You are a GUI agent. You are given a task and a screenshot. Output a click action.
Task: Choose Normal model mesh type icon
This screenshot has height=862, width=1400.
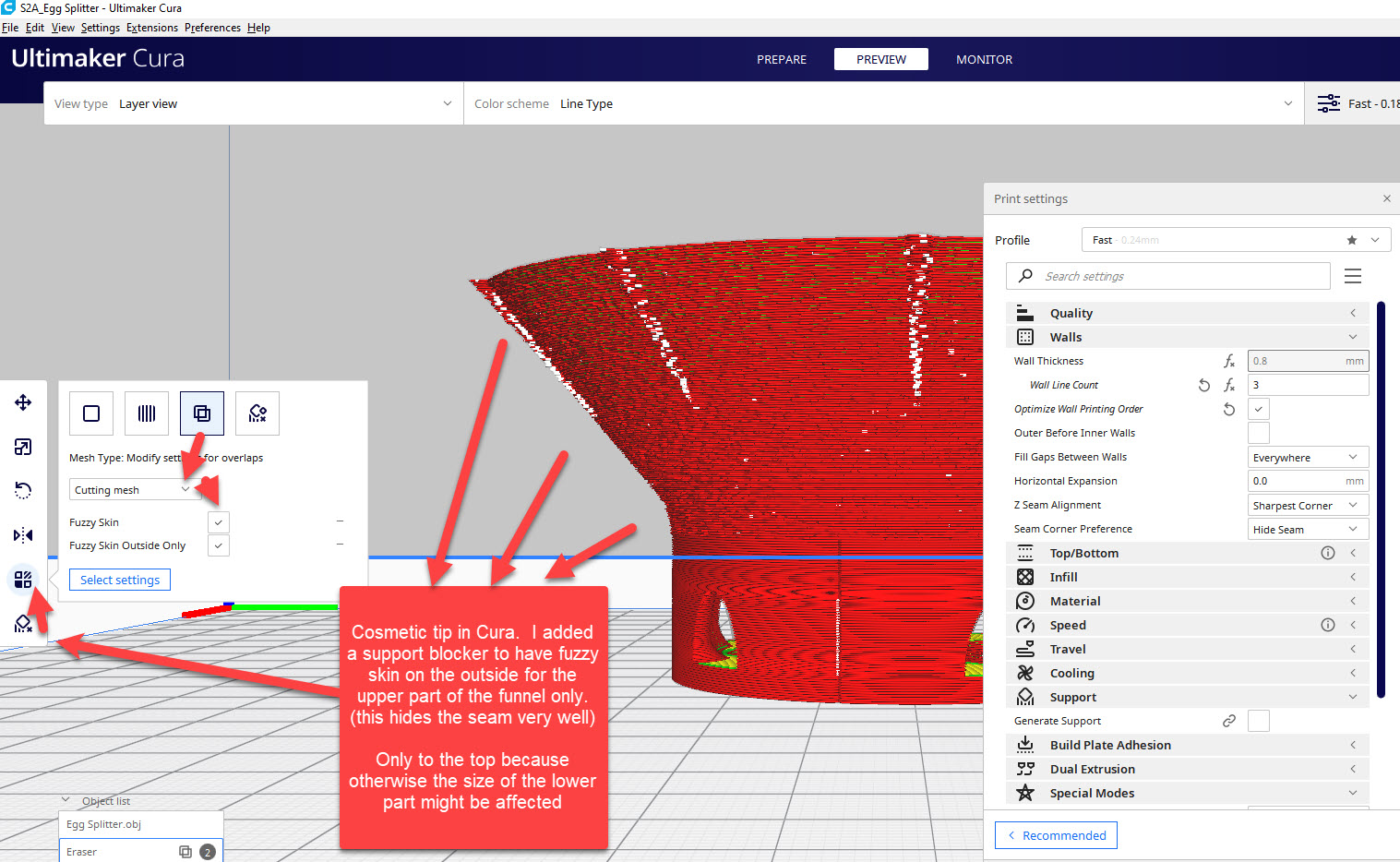(x=91, y=413)
